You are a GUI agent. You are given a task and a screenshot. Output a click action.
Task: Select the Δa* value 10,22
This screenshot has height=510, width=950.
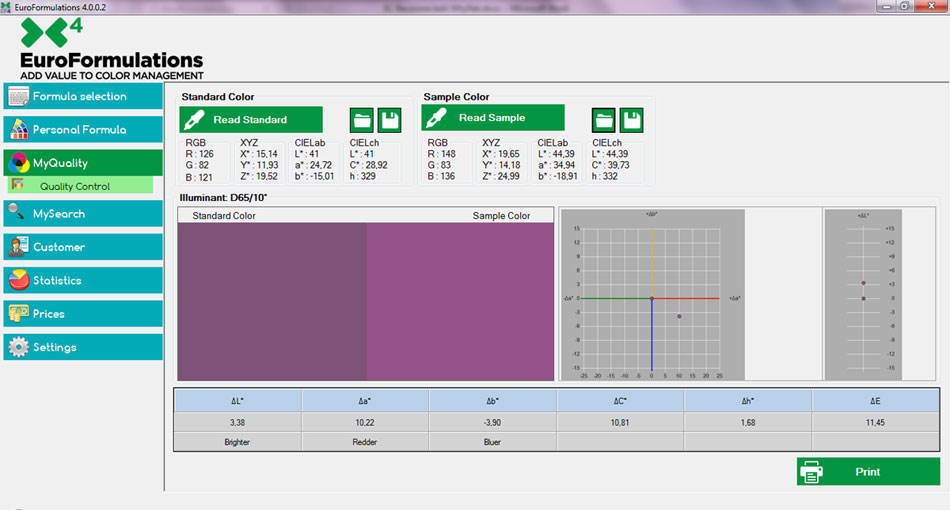pyautogui.click(x=365, y=422)
